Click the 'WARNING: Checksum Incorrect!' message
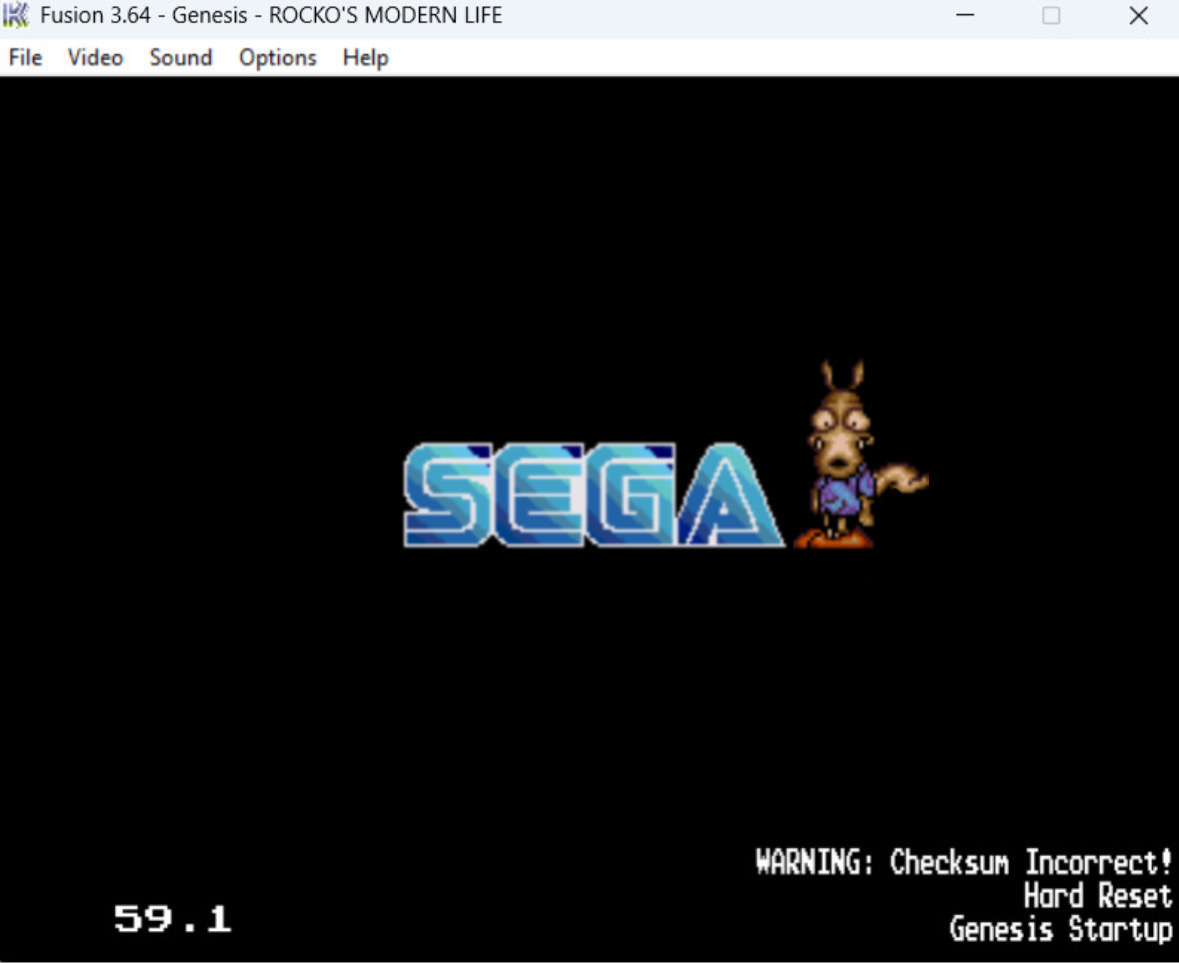1179x963 pixels. click(x=964, y=862)
